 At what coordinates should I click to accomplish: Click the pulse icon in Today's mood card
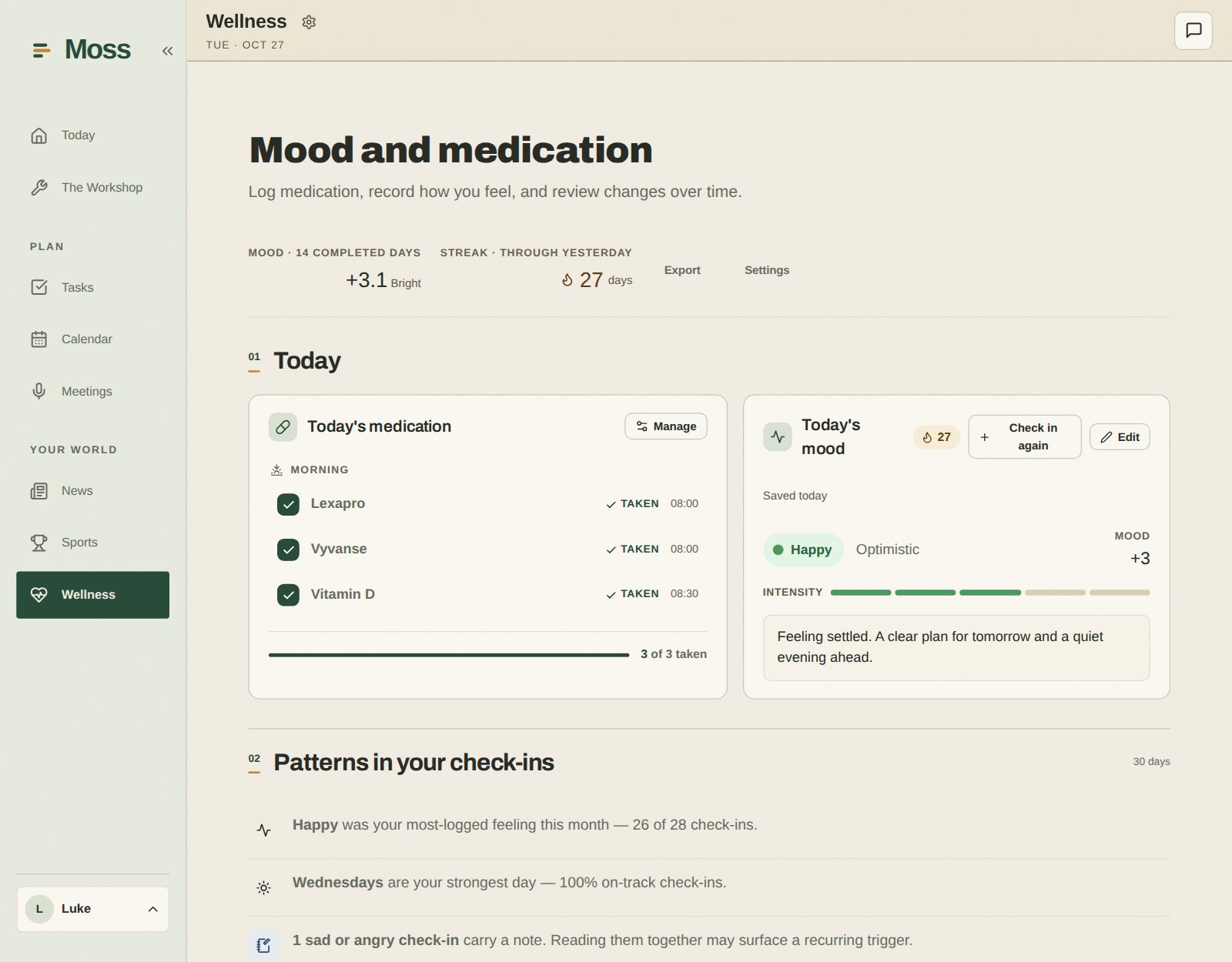(x=778, y=437)
